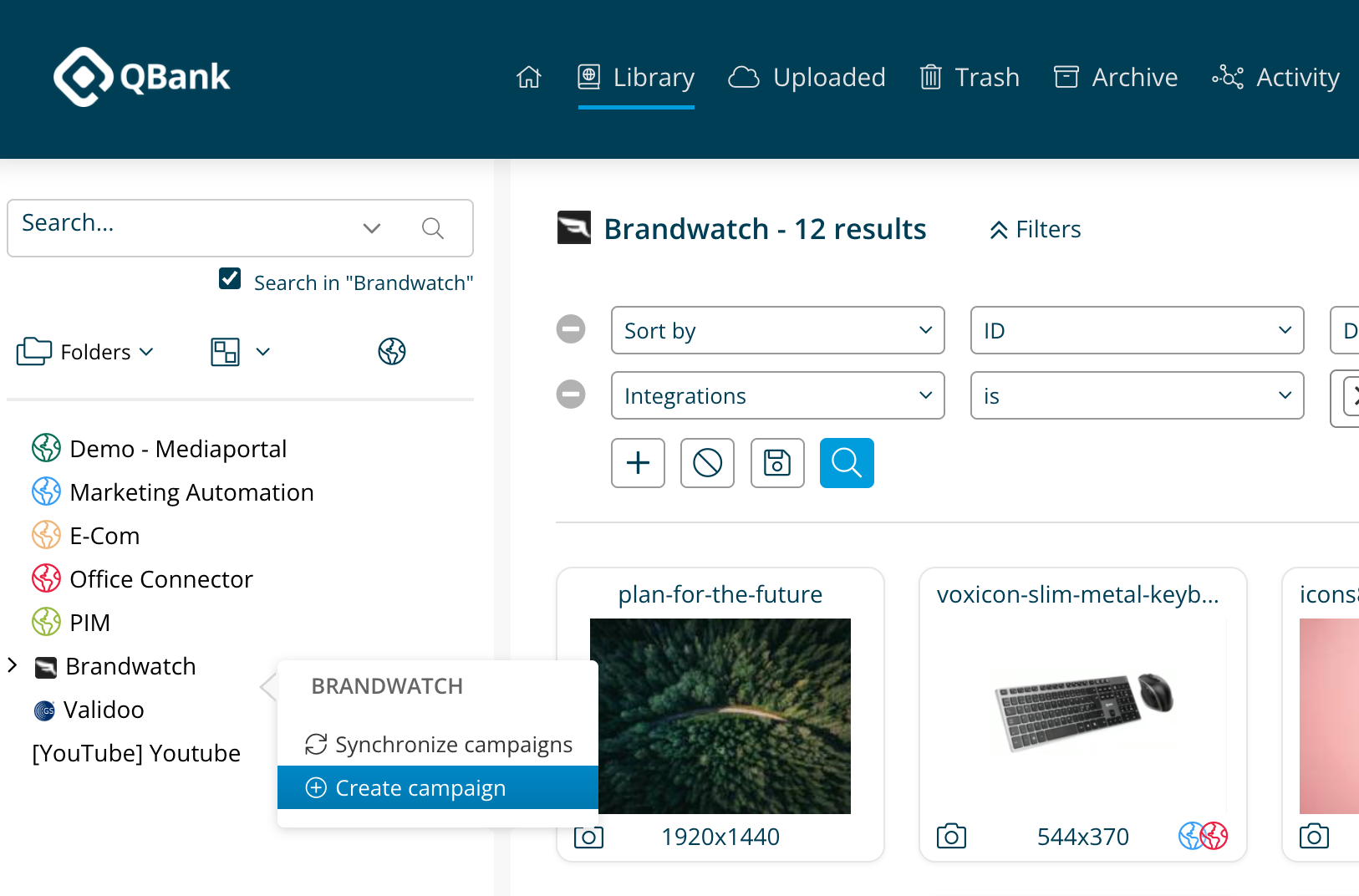
Task: Open the voxicon-slim-metal-keyb... title
Action: pyautogui.click(x=1078, y=594)
